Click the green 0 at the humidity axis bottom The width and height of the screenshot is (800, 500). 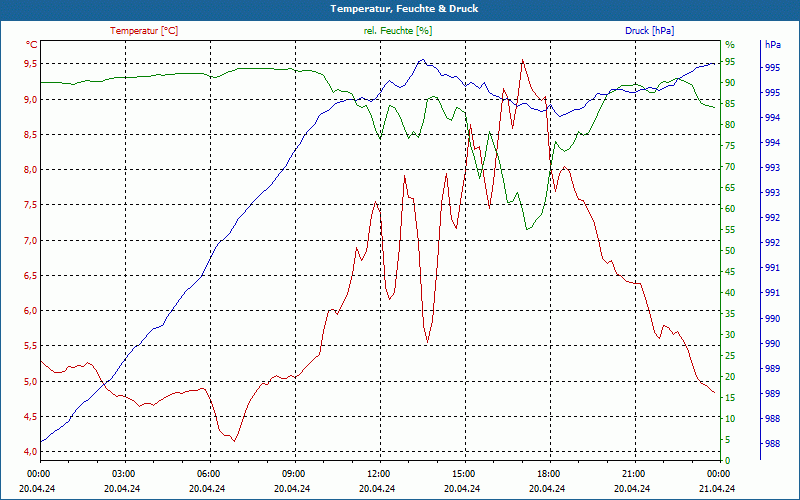(728, 461)
